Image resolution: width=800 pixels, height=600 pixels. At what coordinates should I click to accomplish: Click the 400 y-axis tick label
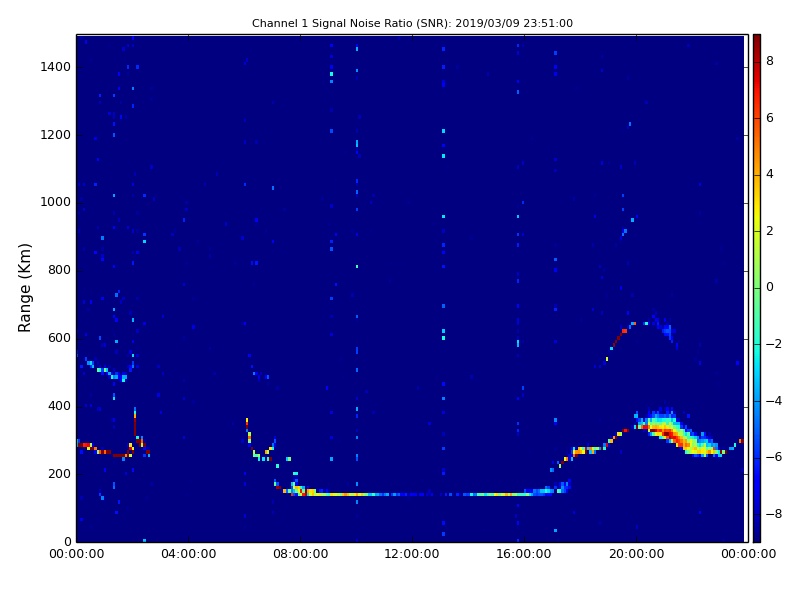59,406
